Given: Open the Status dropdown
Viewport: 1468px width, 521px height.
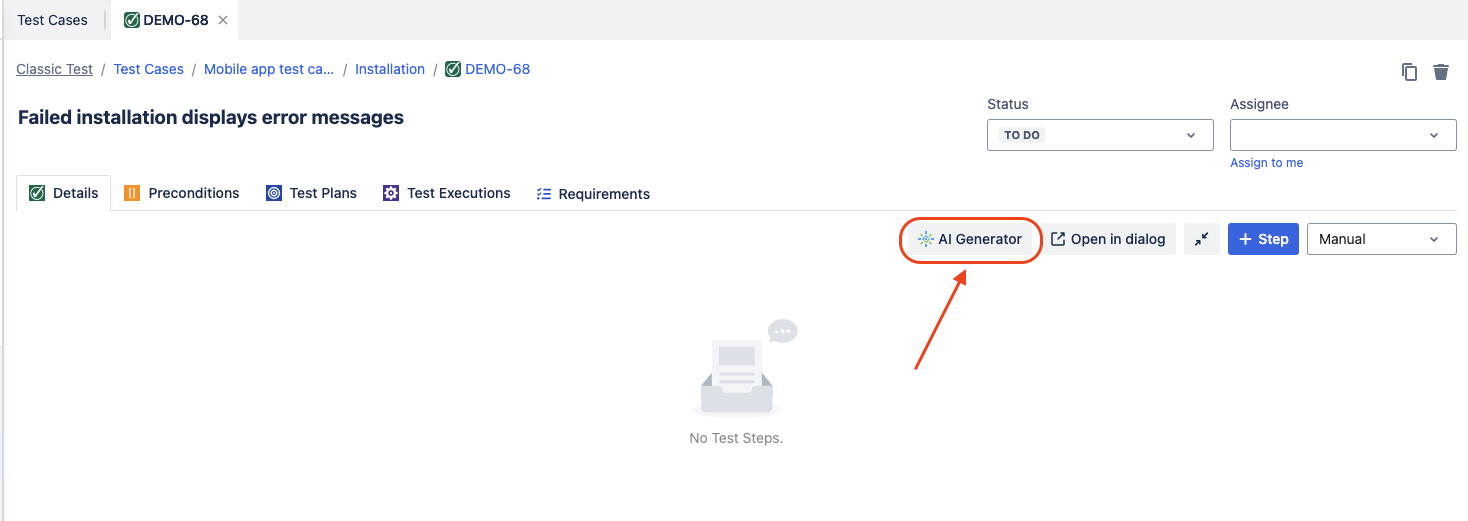Looking at the screenshot, I should [1099, 135].
